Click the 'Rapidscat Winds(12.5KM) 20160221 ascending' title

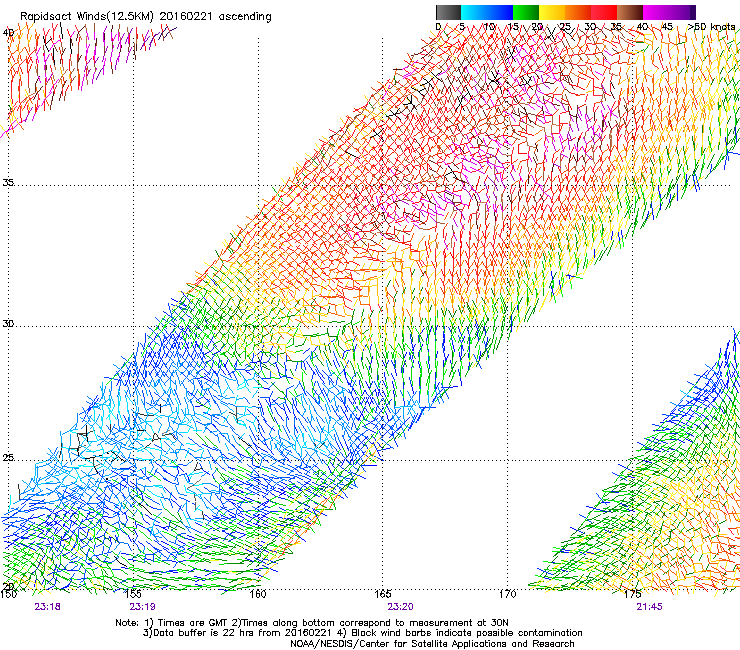[x=146, y=17]
